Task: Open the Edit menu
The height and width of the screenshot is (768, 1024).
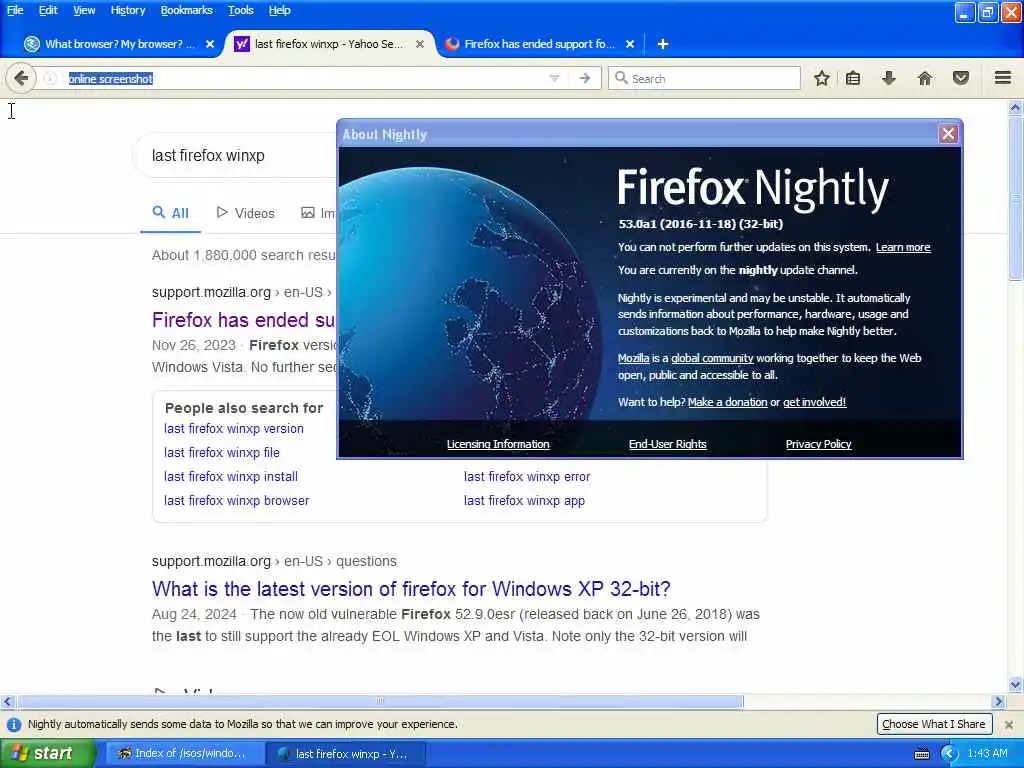Action: (x=48, y=10)
